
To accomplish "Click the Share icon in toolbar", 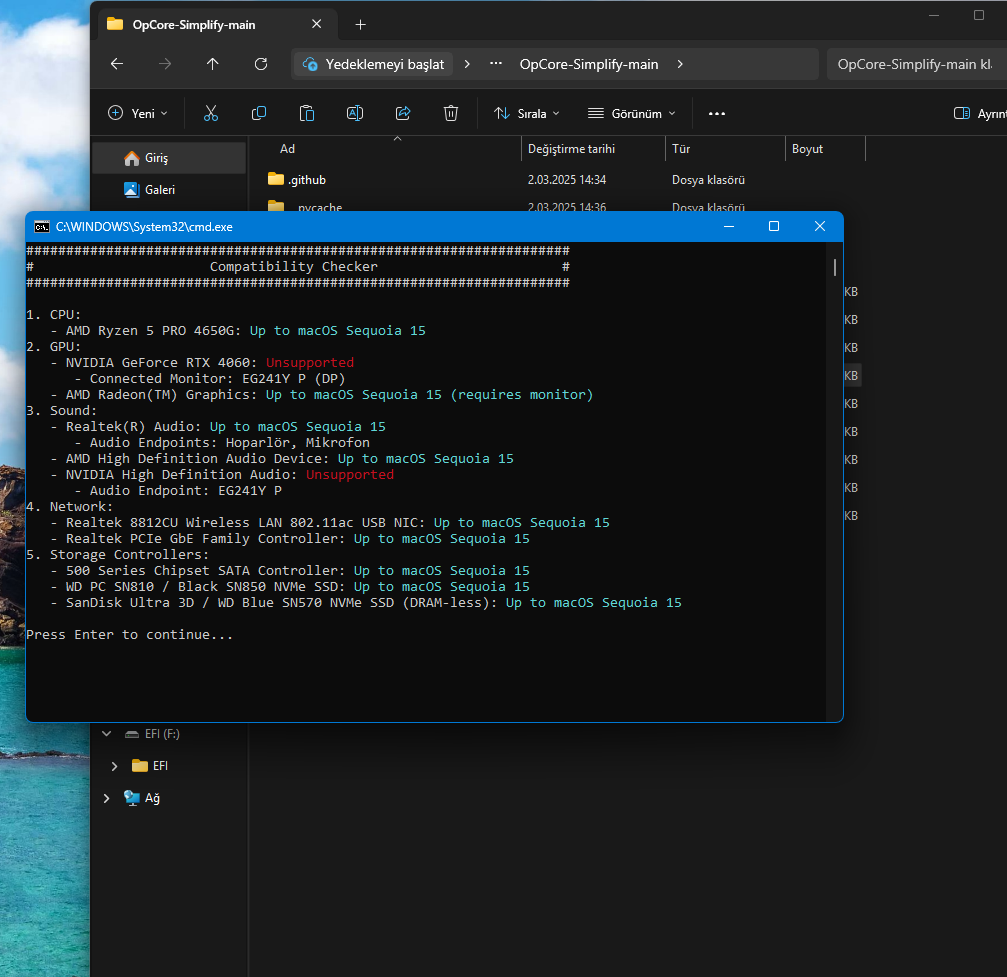I will coord(403,114).
